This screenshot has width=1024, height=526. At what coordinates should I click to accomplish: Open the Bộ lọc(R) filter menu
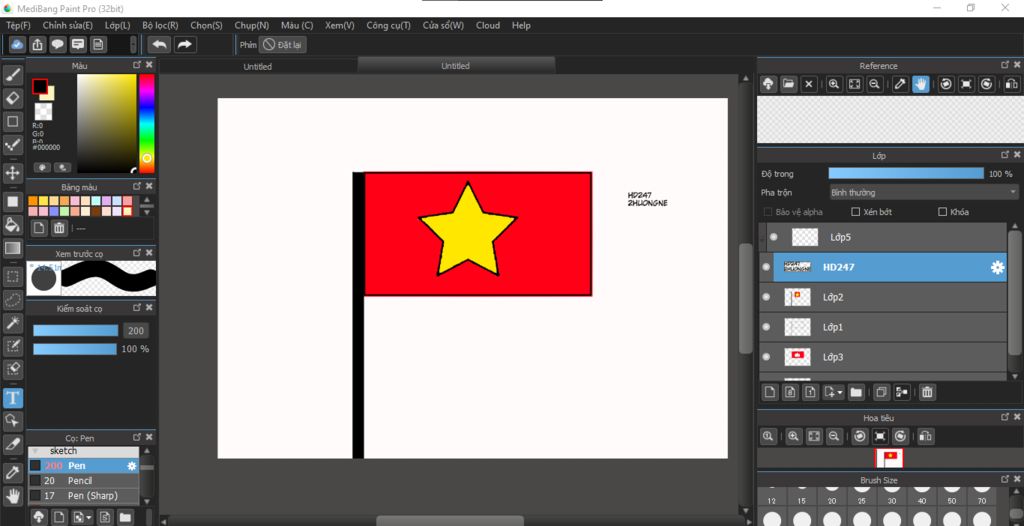pos(160,25)
